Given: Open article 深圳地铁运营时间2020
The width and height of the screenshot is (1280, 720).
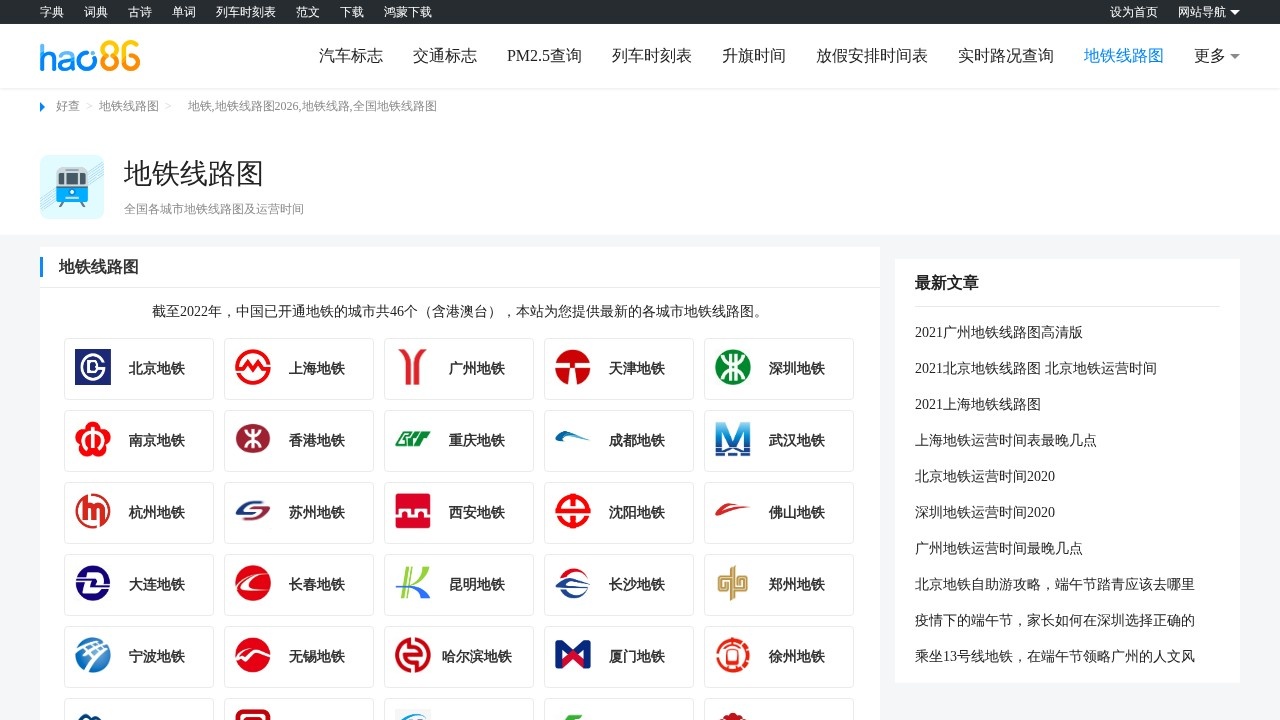Looking at the screenshot, I should [x=985, y=512].
